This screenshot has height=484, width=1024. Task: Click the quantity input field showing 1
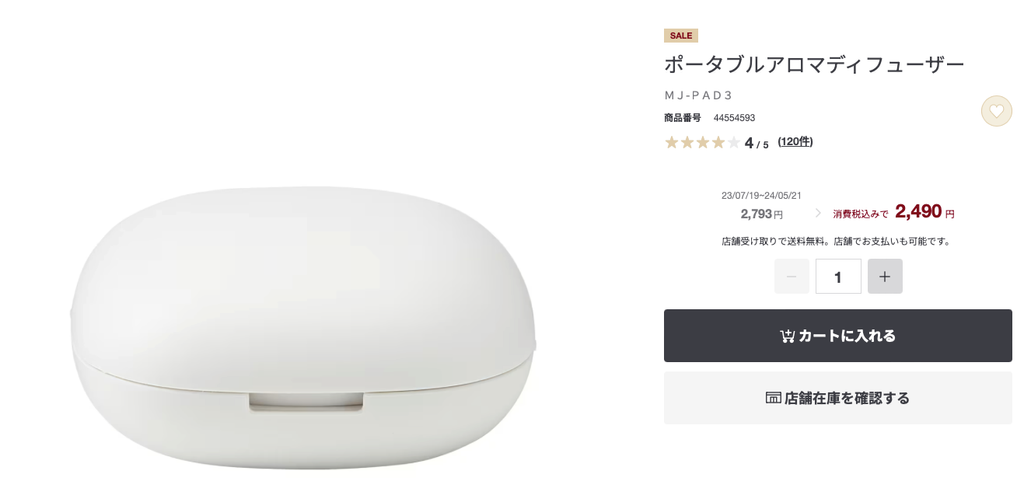[x=838, y=276]
